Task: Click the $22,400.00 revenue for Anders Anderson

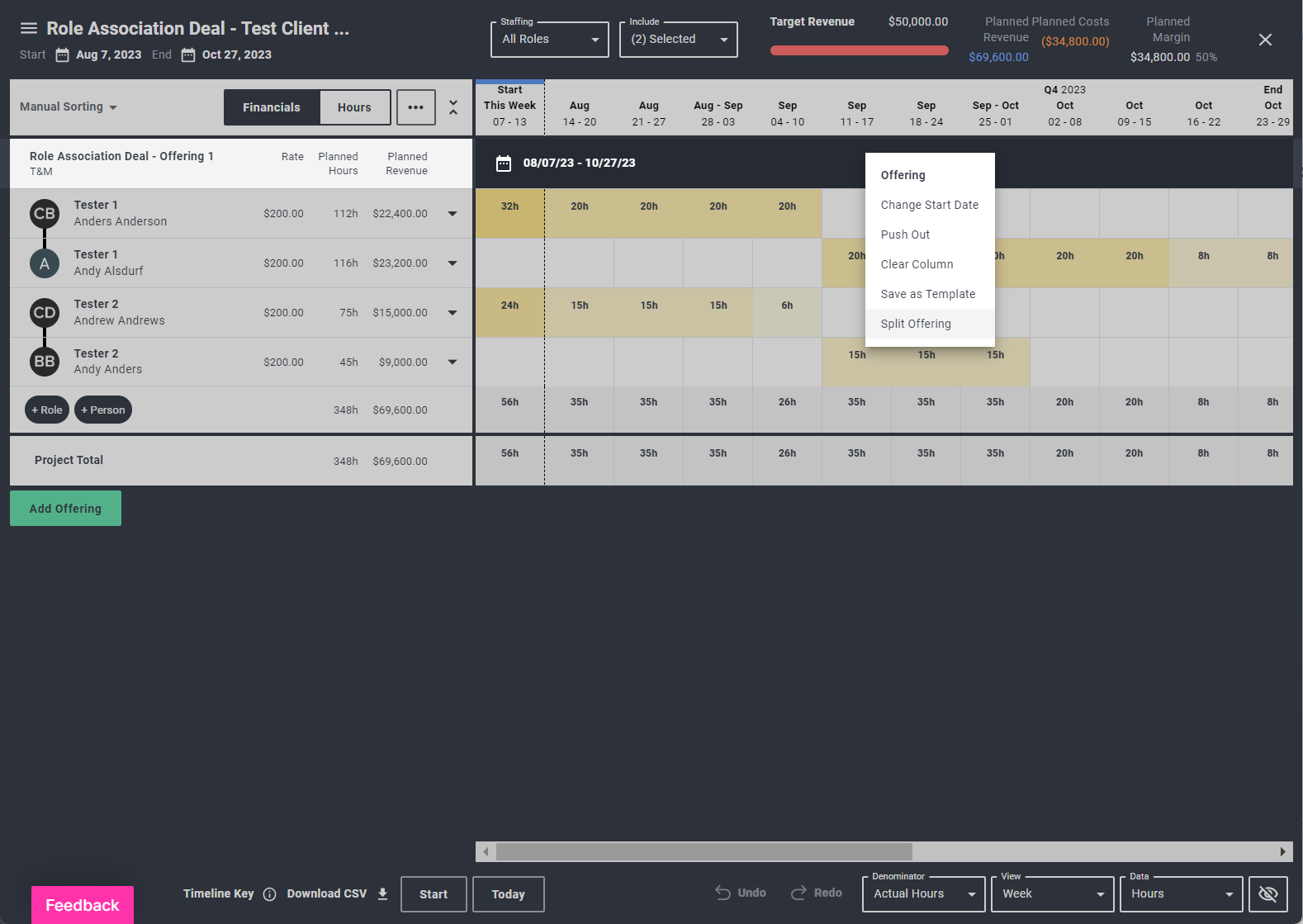Action: point(400,214)
